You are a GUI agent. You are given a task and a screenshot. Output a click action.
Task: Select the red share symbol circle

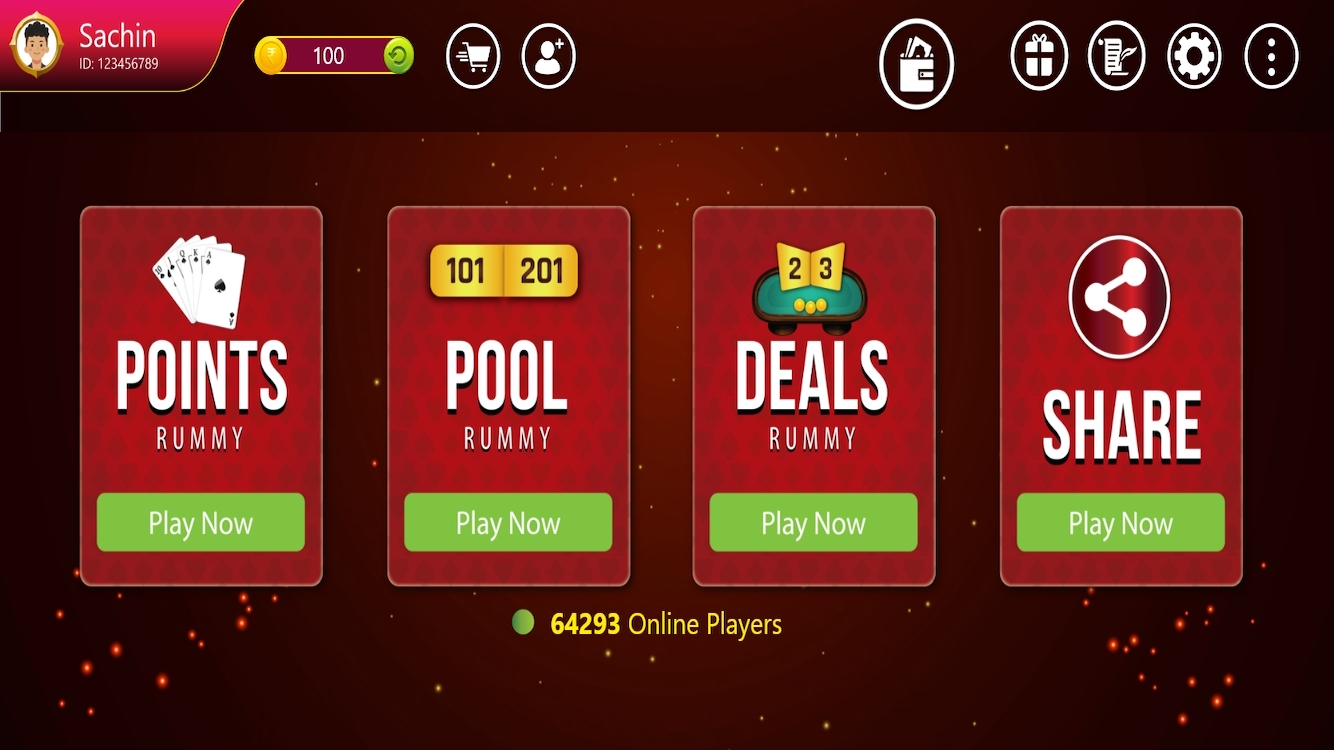(1120, 296)
